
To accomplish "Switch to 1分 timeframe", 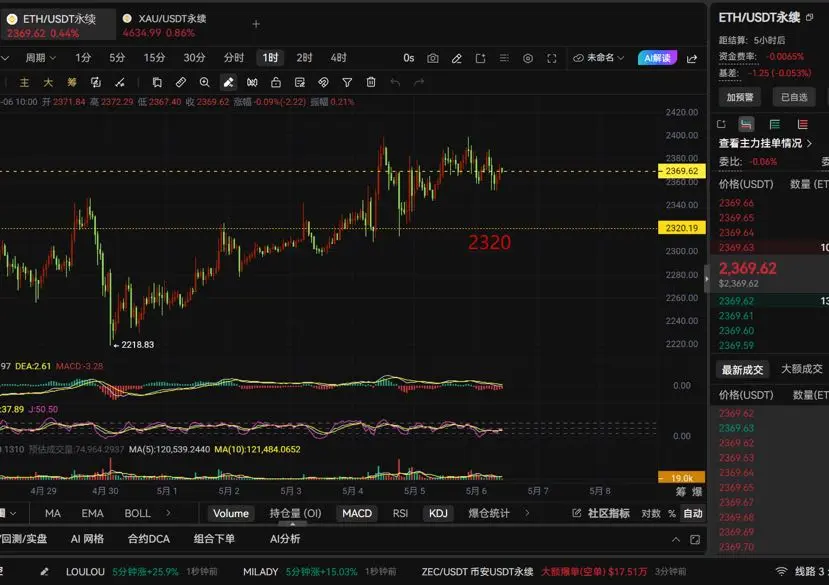I will [x=83, y=58].
